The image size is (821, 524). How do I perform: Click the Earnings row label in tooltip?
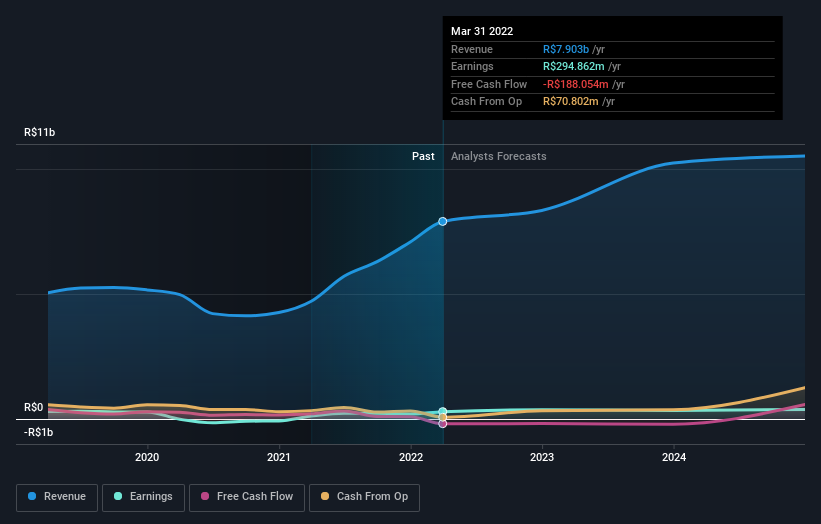coord(472,66)
